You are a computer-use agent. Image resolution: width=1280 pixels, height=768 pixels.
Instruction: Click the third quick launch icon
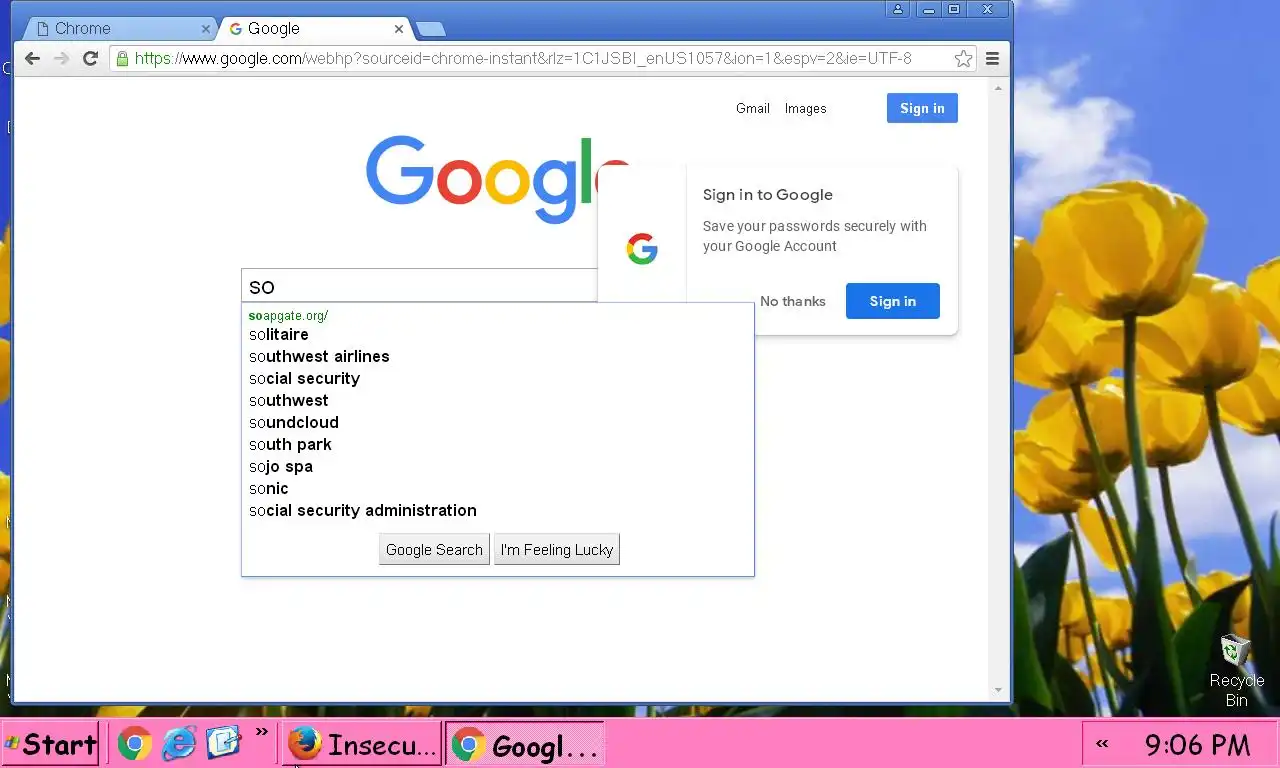point(224,743)
